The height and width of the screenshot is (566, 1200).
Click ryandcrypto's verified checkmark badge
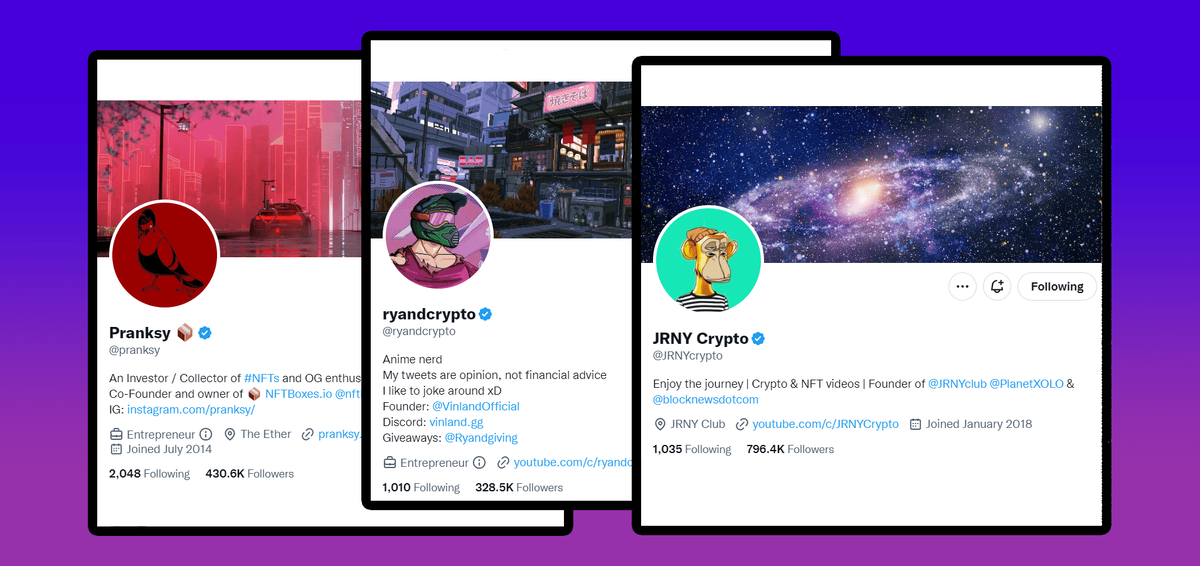[485, 314]
